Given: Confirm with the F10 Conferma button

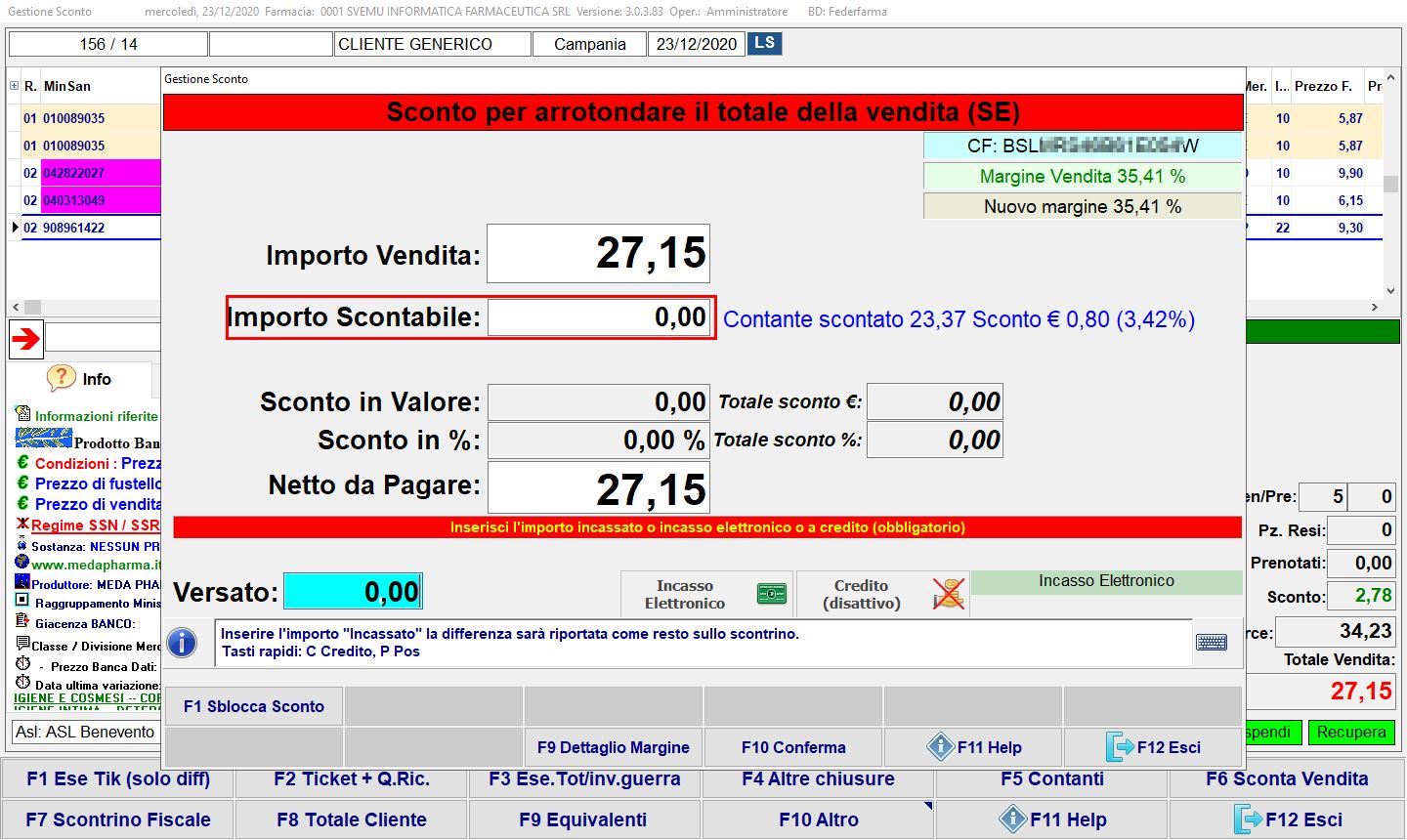Looking at the screenshot, I should 792,747.
